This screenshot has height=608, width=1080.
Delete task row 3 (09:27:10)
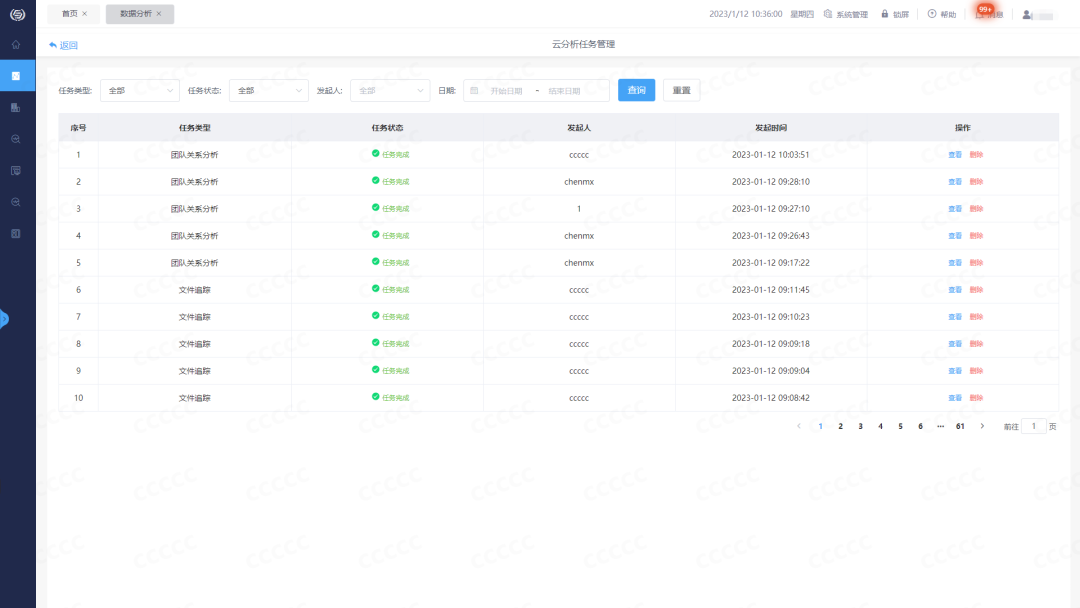977,209
